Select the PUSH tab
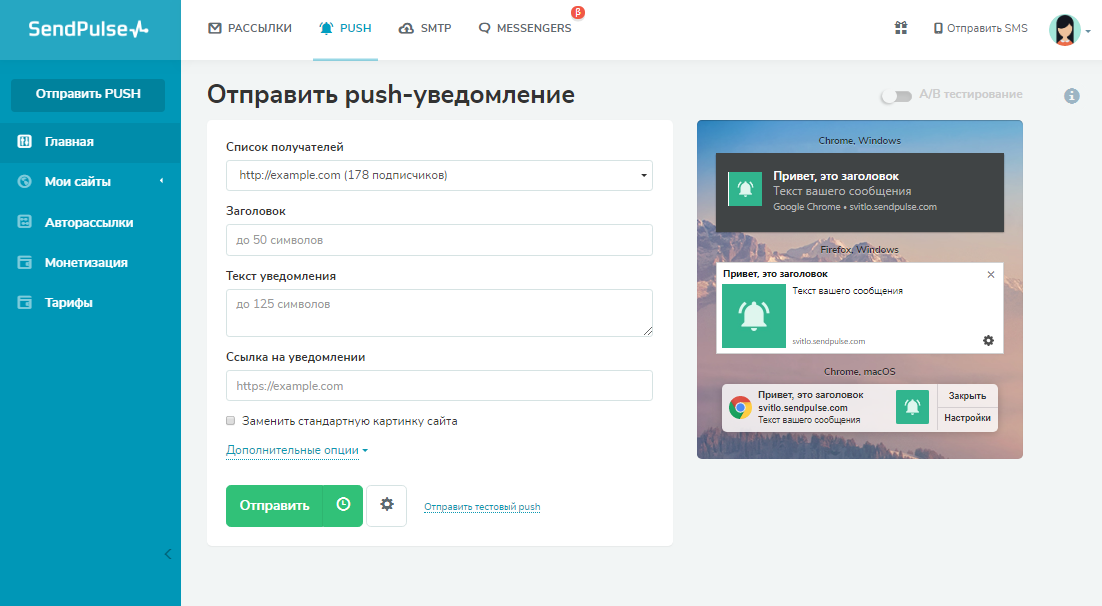This screenshot has width=1102, height=606. click(345, 28)
